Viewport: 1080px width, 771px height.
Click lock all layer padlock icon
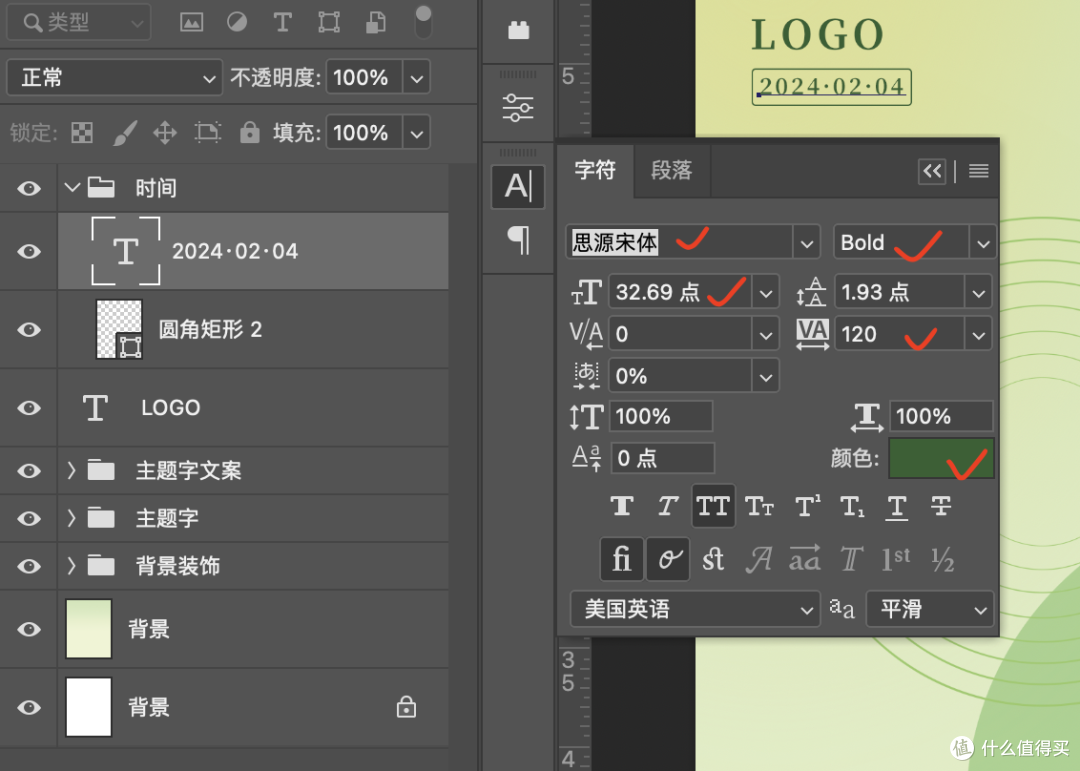pos(249,132)
